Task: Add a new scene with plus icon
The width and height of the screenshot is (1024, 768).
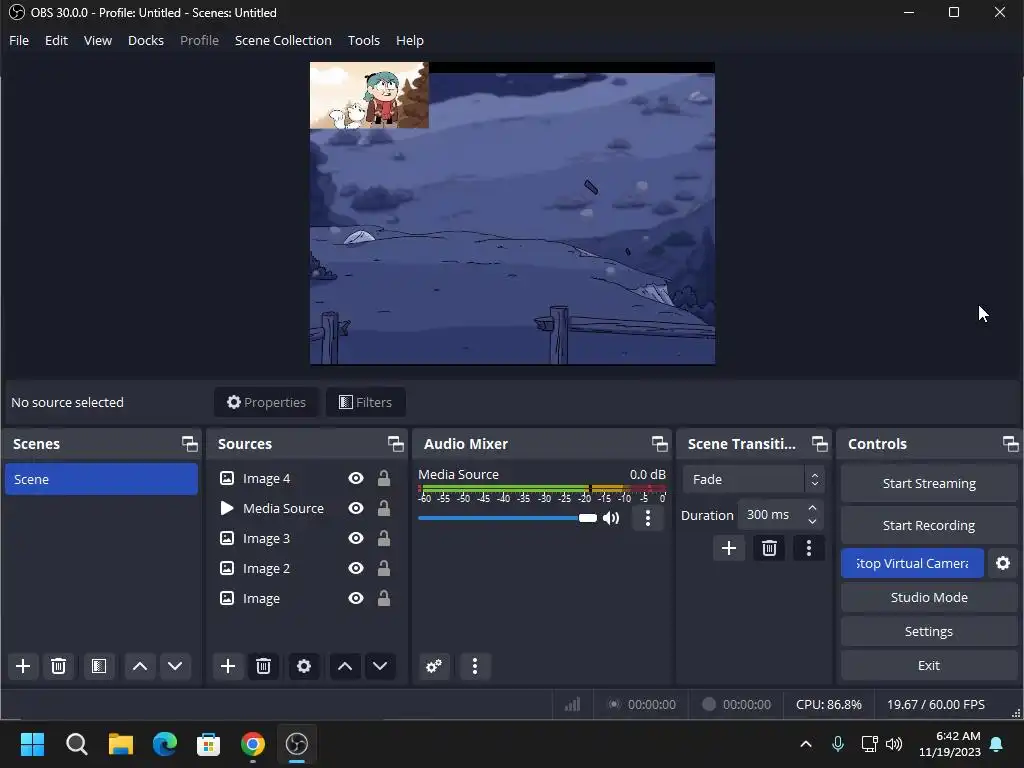Action: [x=23, y=666]
